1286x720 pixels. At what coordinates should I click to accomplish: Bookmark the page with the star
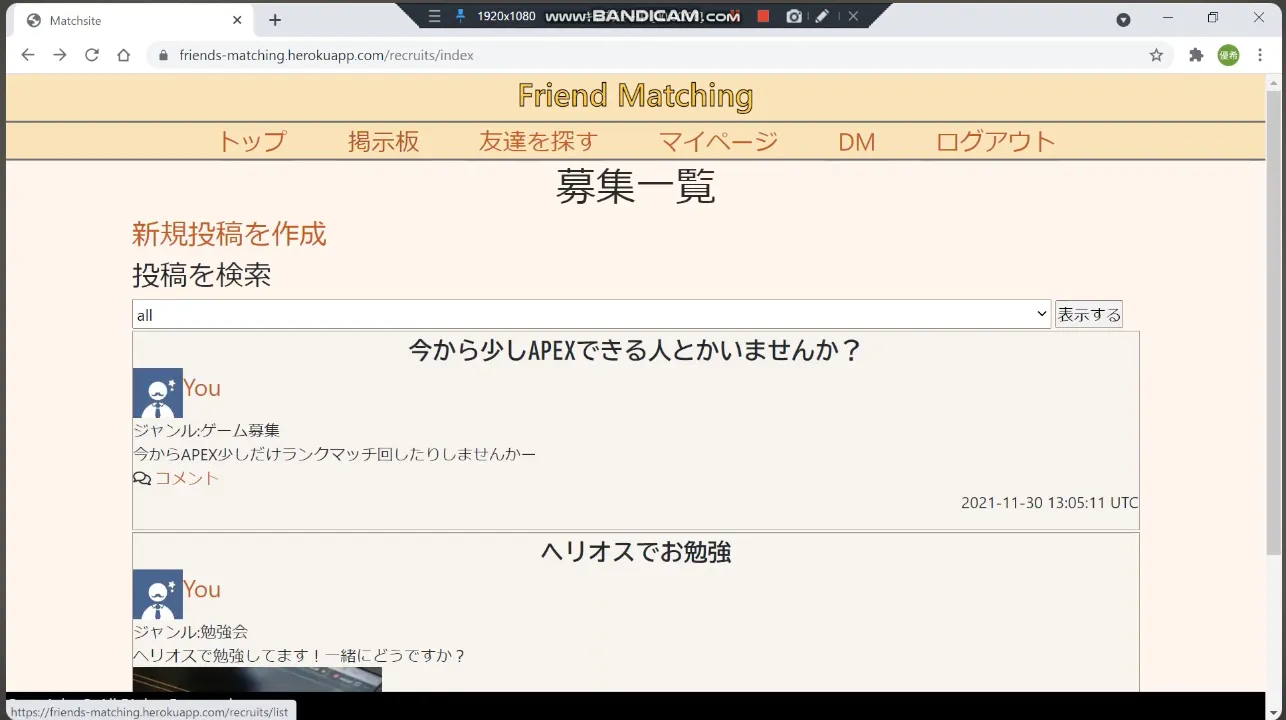click(1156, 55)
